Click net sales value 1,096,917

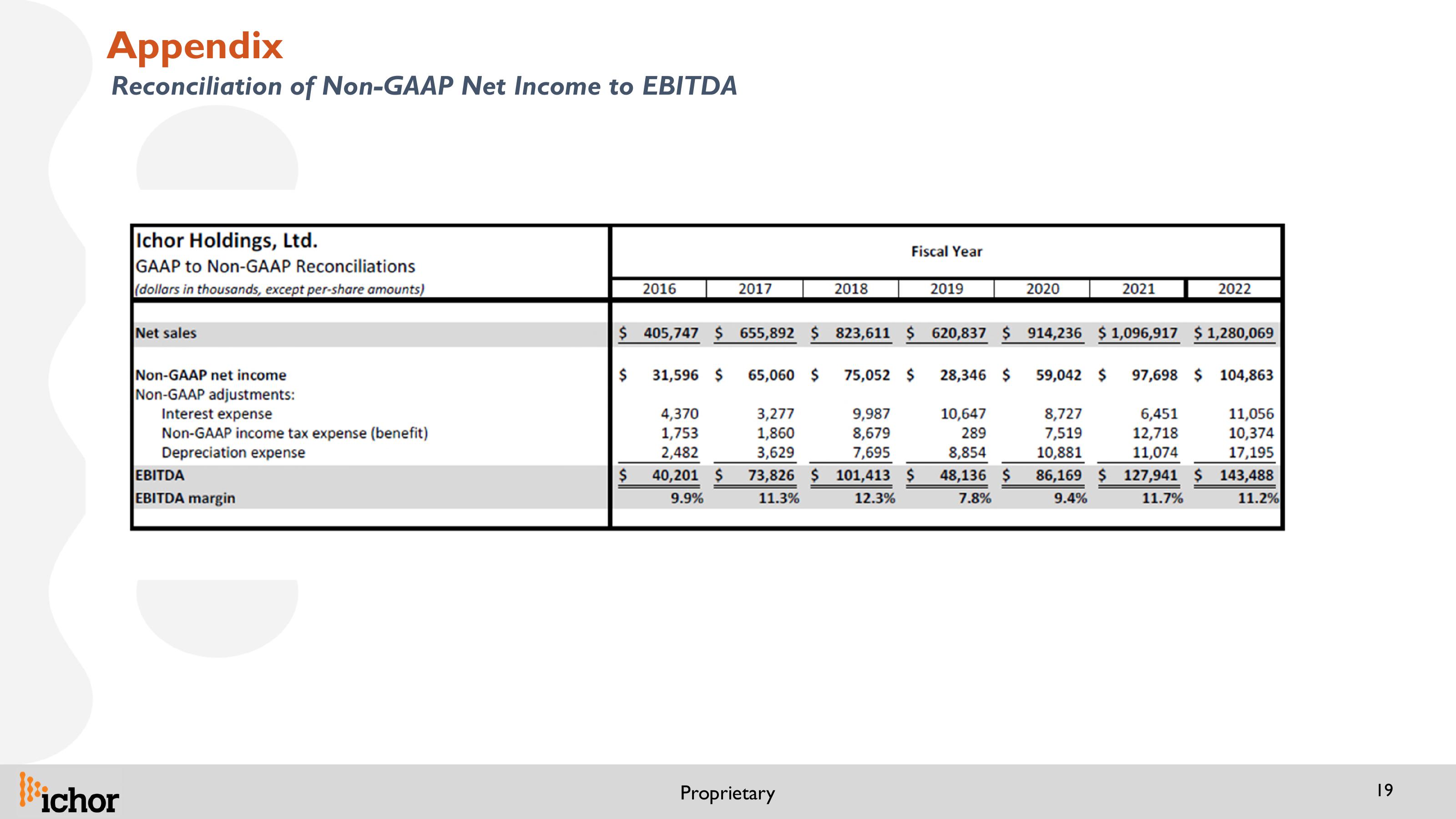(x=1144, y=333)
